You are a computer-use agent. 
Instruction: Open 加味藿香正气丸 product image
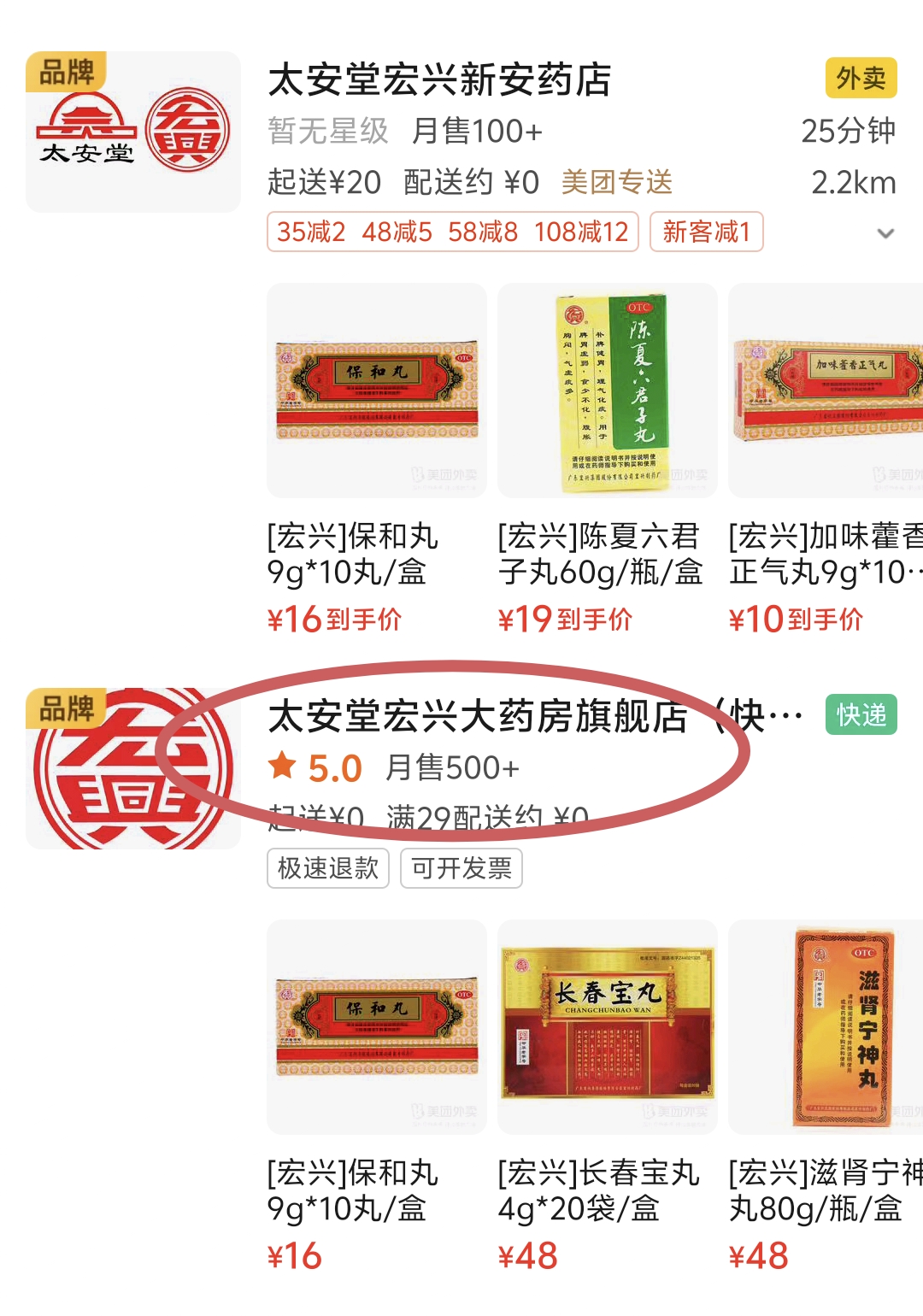826,391
